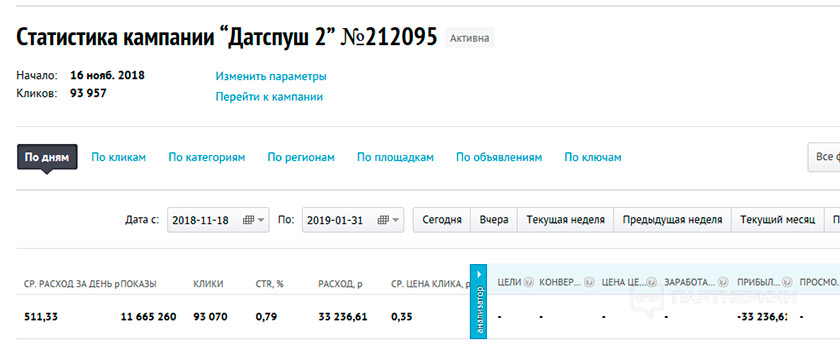Switch to the По кликам tab

click(118, 157)
